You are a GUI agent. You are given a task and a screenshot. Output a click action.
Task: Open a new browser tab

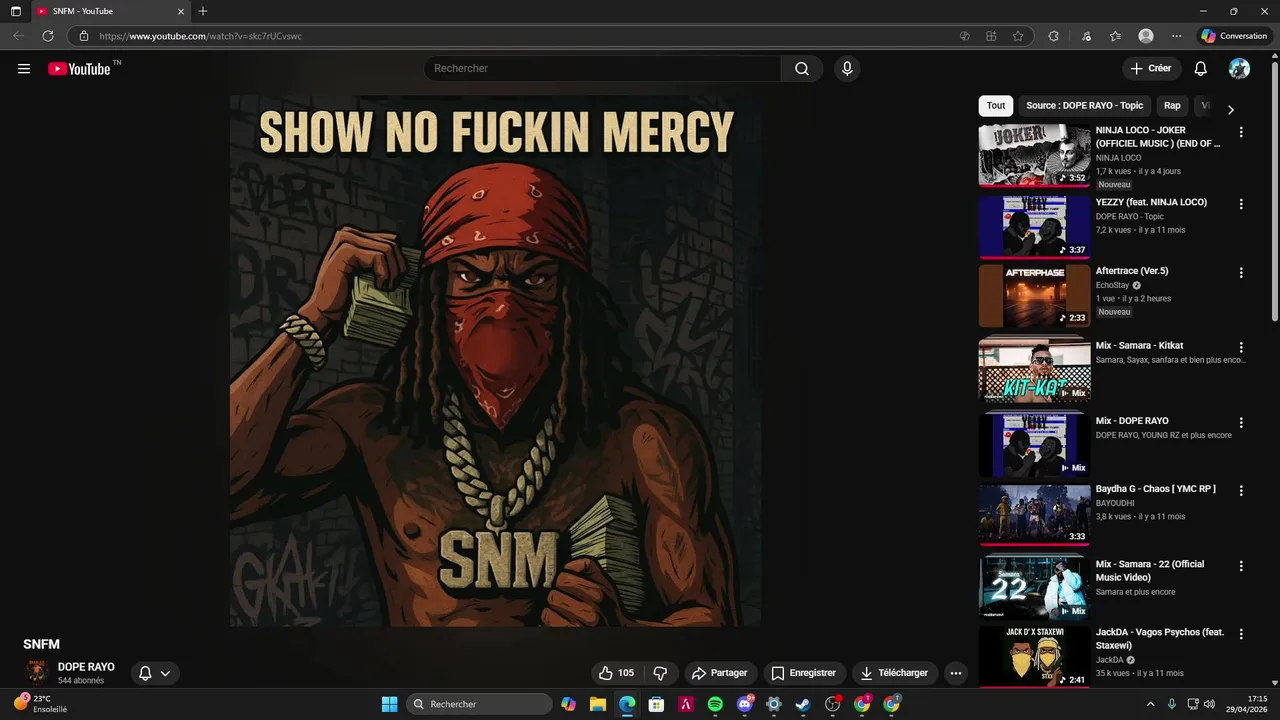pos(203,11)
